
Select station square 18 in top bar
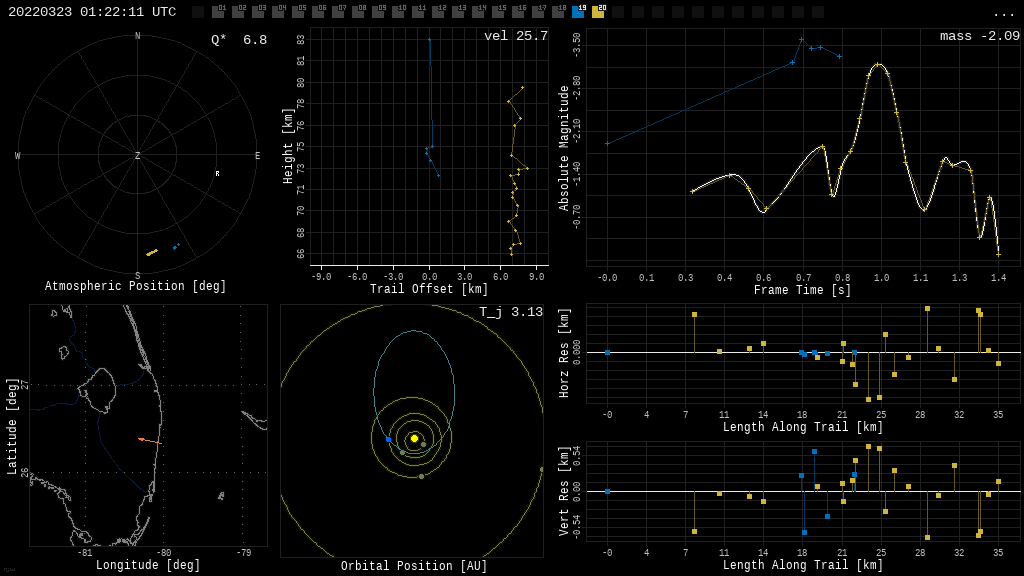tap(558, 12)
